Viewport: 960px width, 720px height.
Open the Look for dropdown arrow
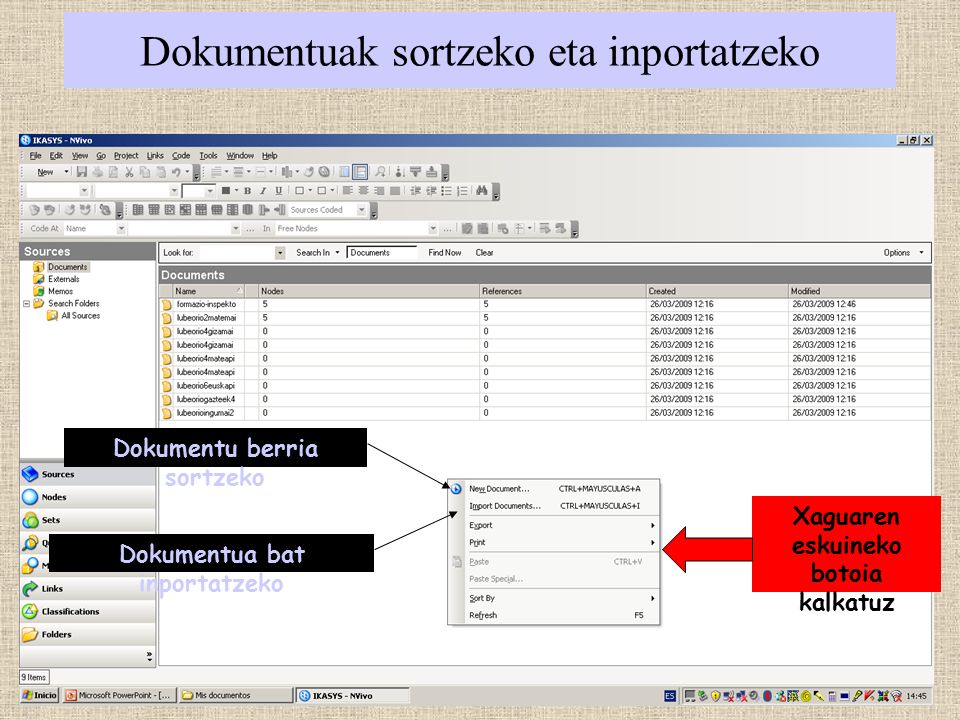click(x=280, y=253)
